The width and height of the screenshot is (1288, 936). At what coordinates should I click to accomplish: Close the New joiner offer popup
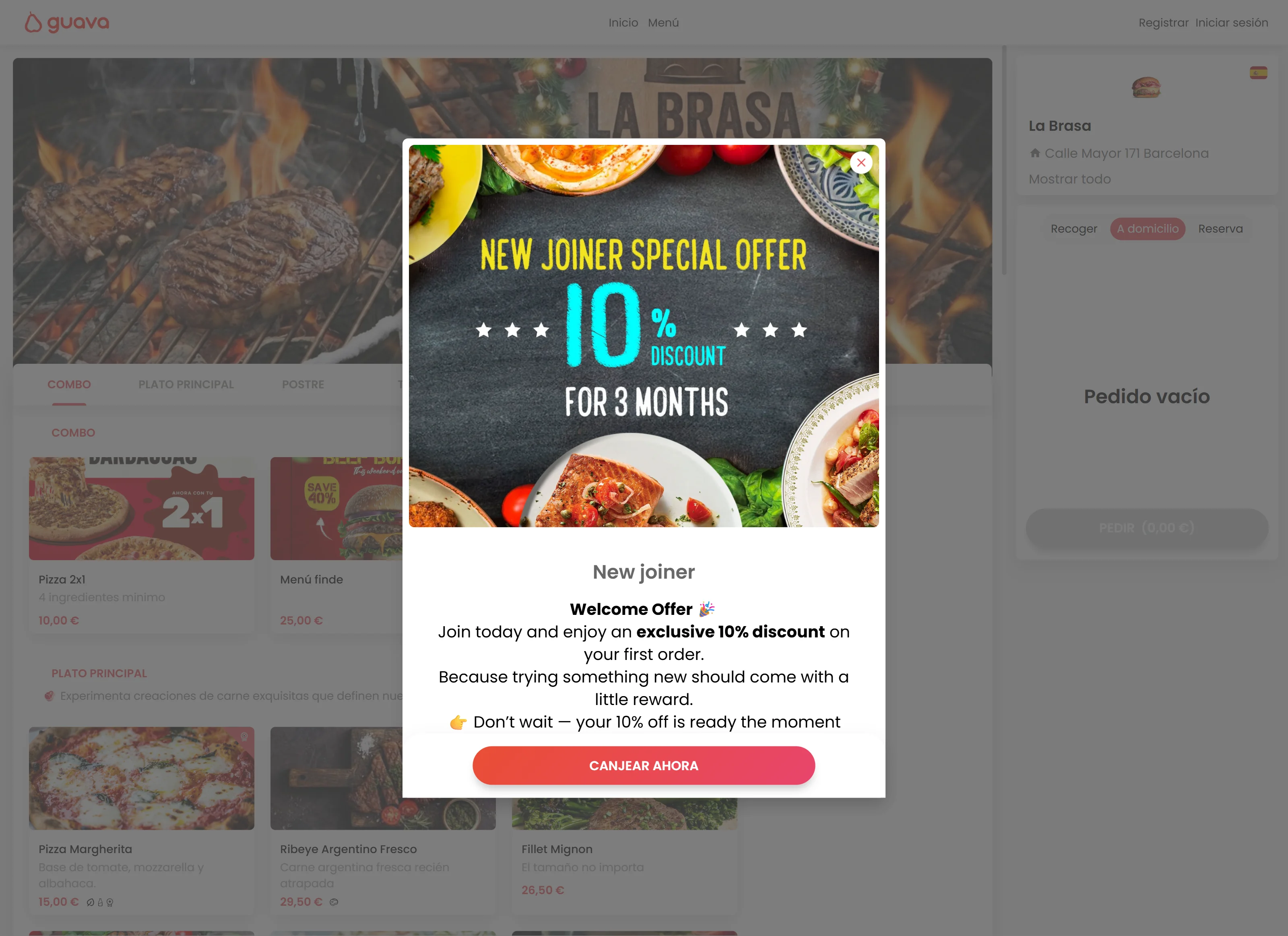(x=861, y=163)
